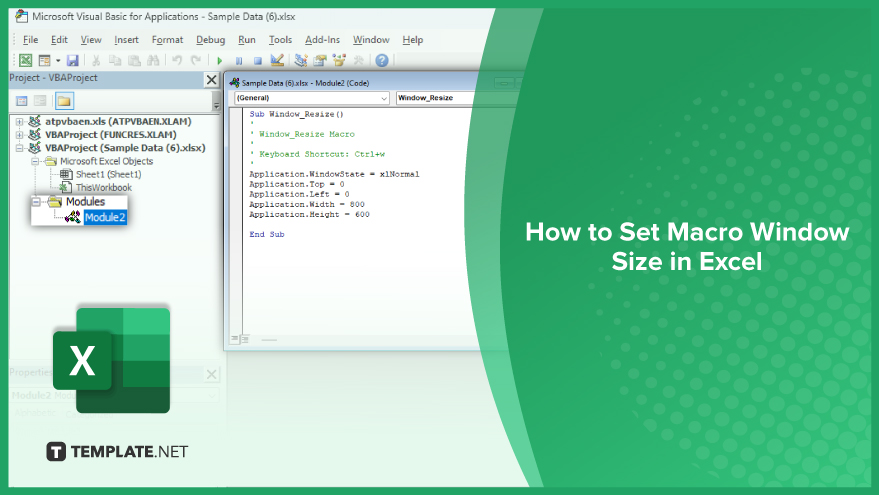The width and height of the screenshot is (879, 495).
Task: Click the 'Sub Window_Resize()' code line
Action: tap(297, 114)
